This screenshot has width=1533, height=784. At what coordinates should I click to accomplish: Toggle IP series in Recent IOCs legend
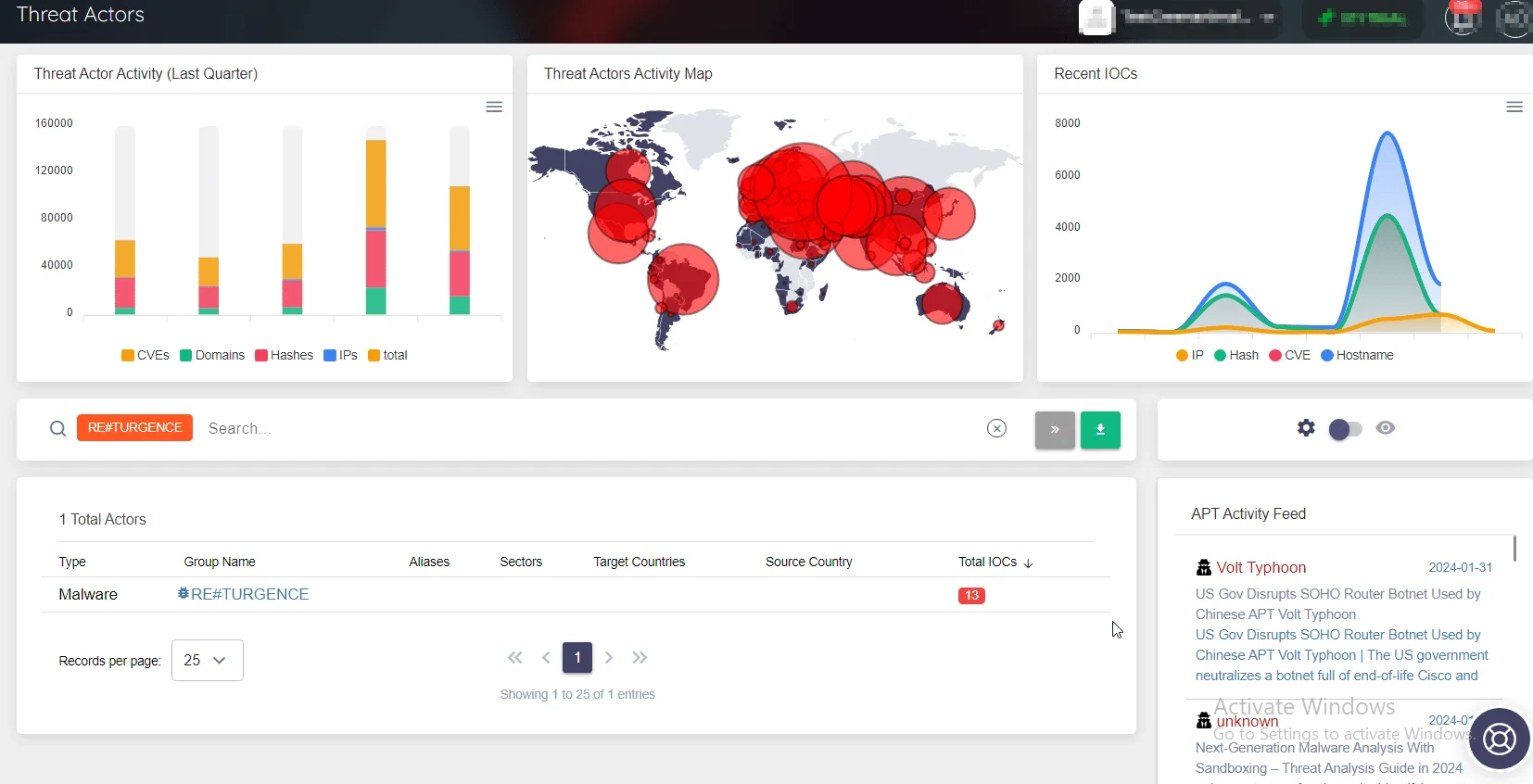(x=1190, y=355)
